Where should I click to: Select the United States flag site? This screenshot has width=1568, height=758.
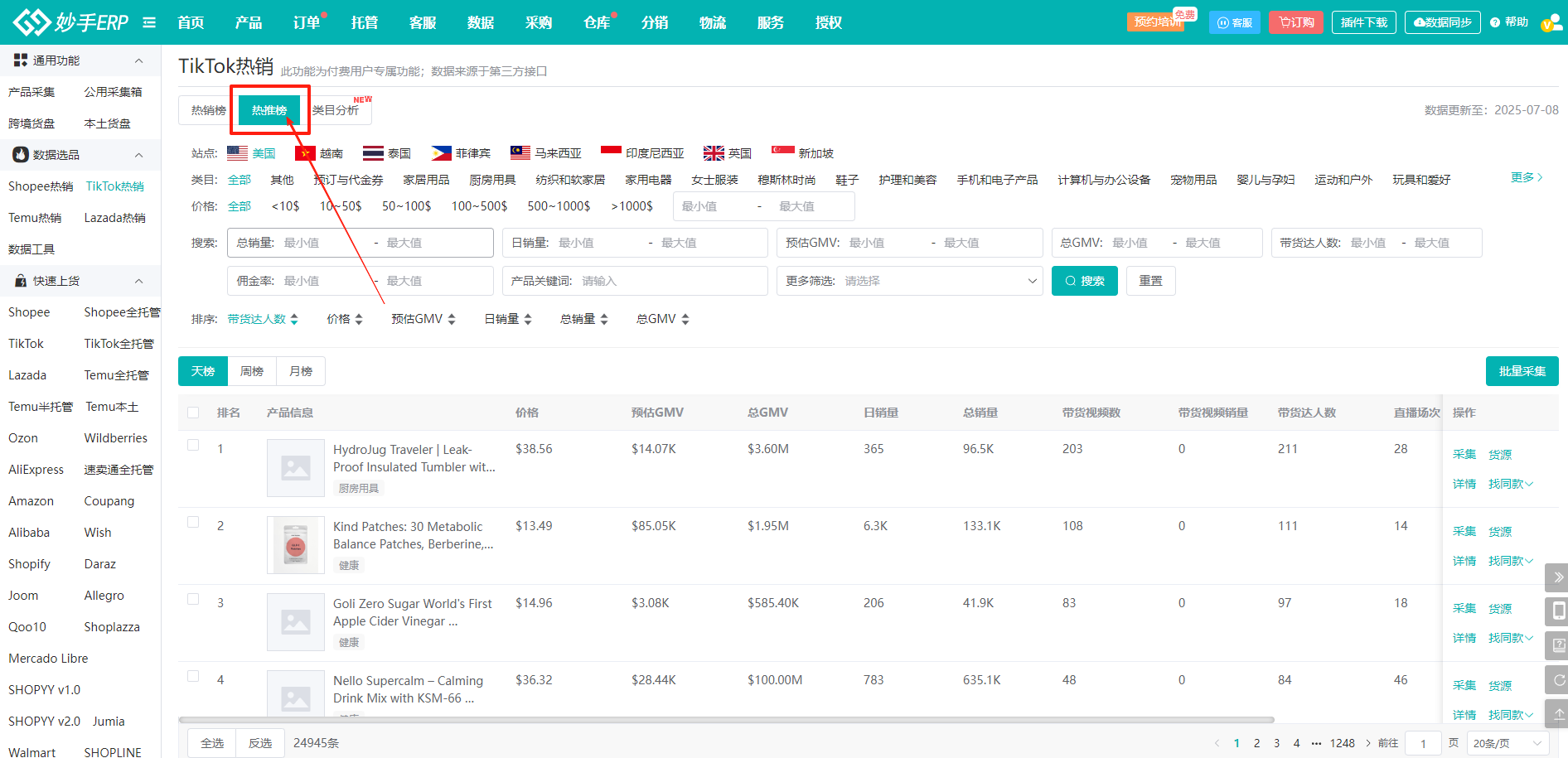(x=238, y=153)
